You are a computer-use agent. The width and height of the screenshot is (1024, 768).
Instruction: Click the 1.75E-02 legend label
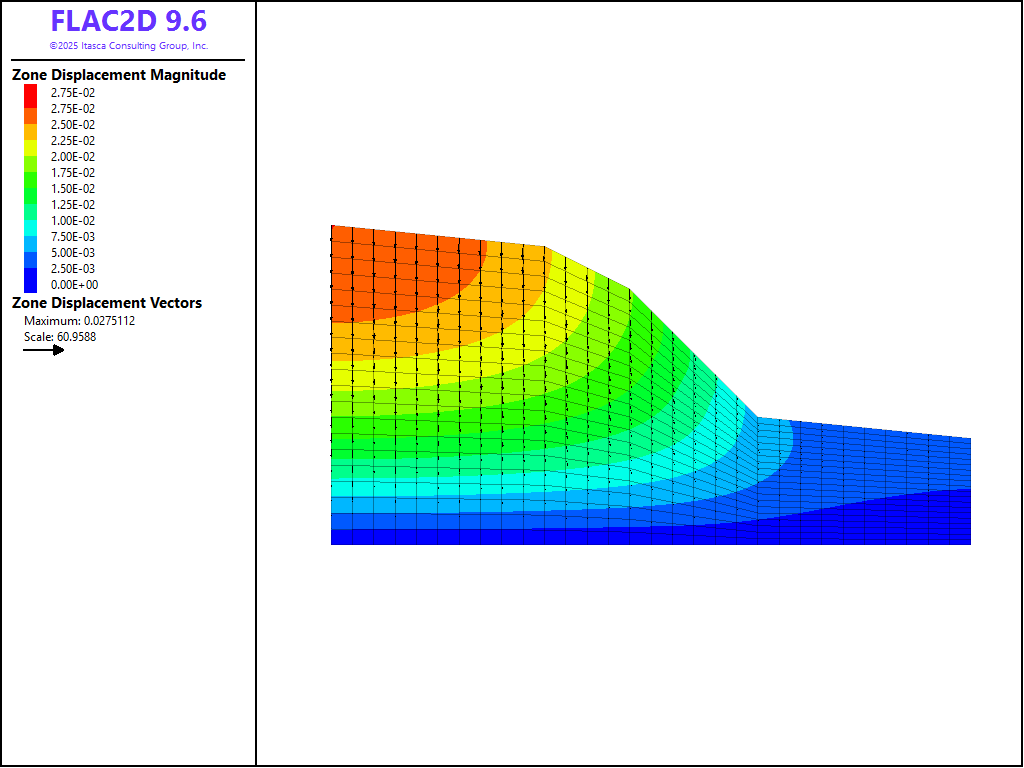[x=73, y=173]
